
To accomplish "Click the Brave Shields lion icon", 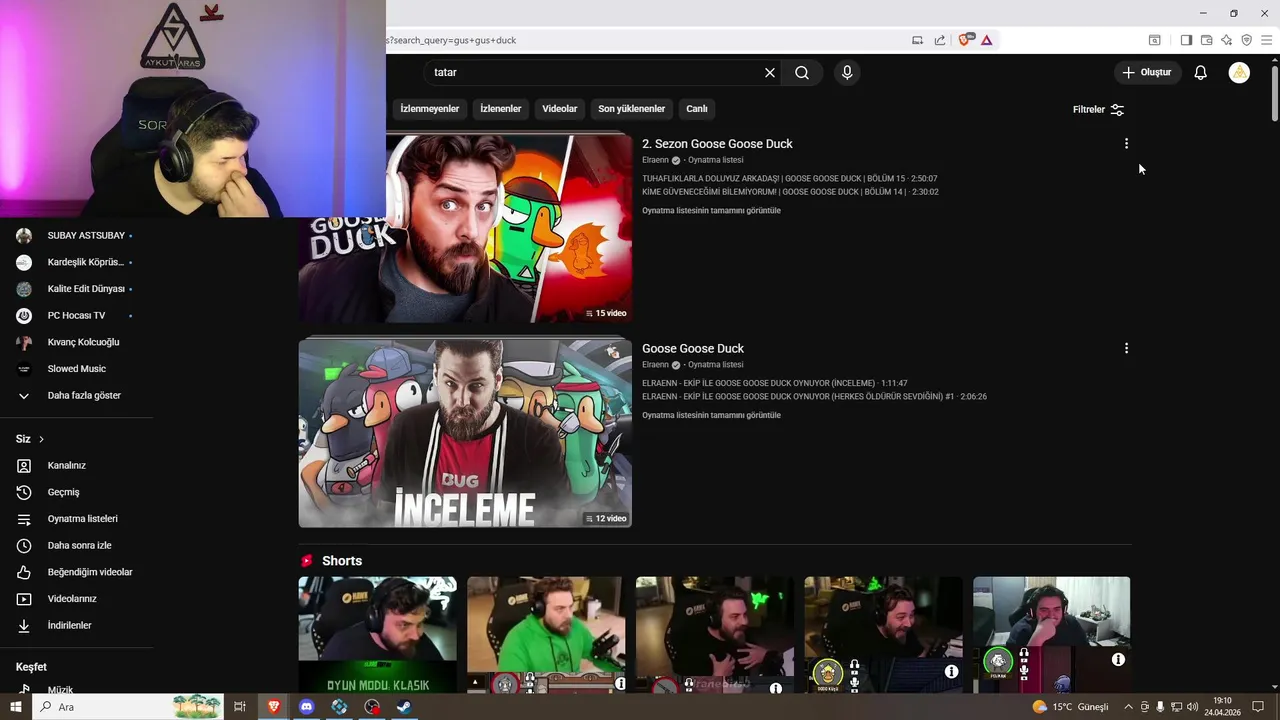I will pos(965,40).
